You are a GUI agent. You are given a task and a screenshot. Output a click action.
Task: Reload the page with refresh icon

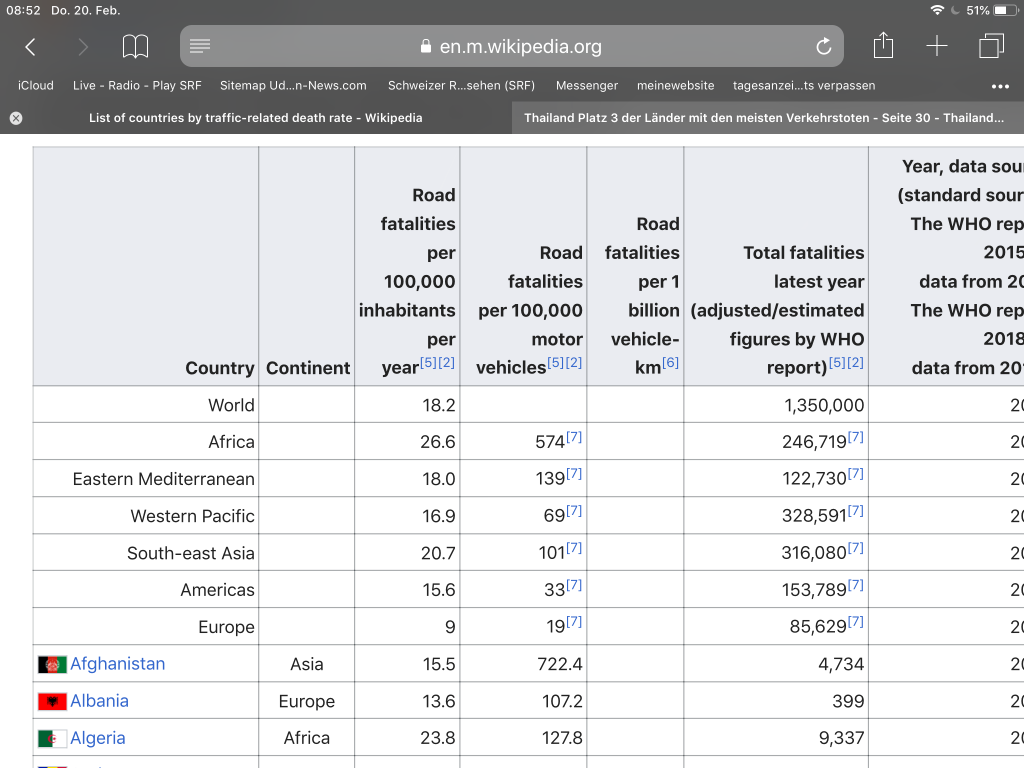824,46
